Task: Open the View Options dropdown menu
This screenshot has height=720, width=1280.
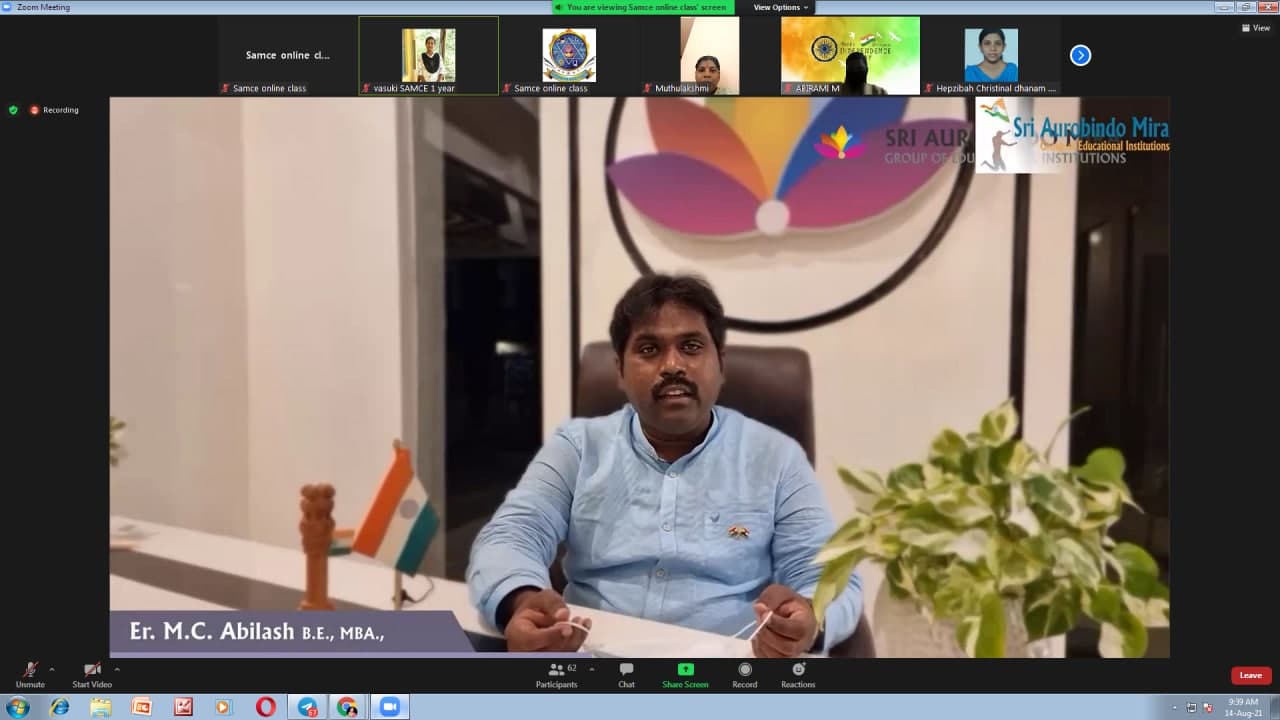Action: coord(780,7)
